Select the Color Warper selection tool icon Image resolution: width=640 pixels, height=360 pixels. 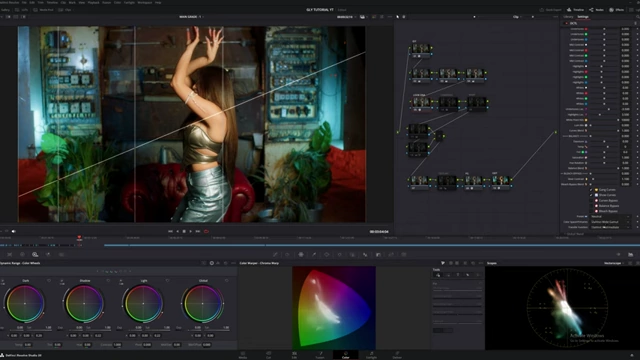[x=438, y=275]
